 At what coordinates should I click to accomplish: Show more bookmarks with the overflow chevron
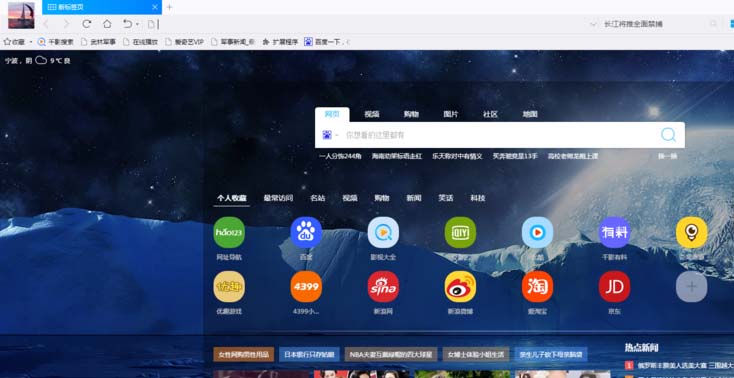[x=348, y=42]
